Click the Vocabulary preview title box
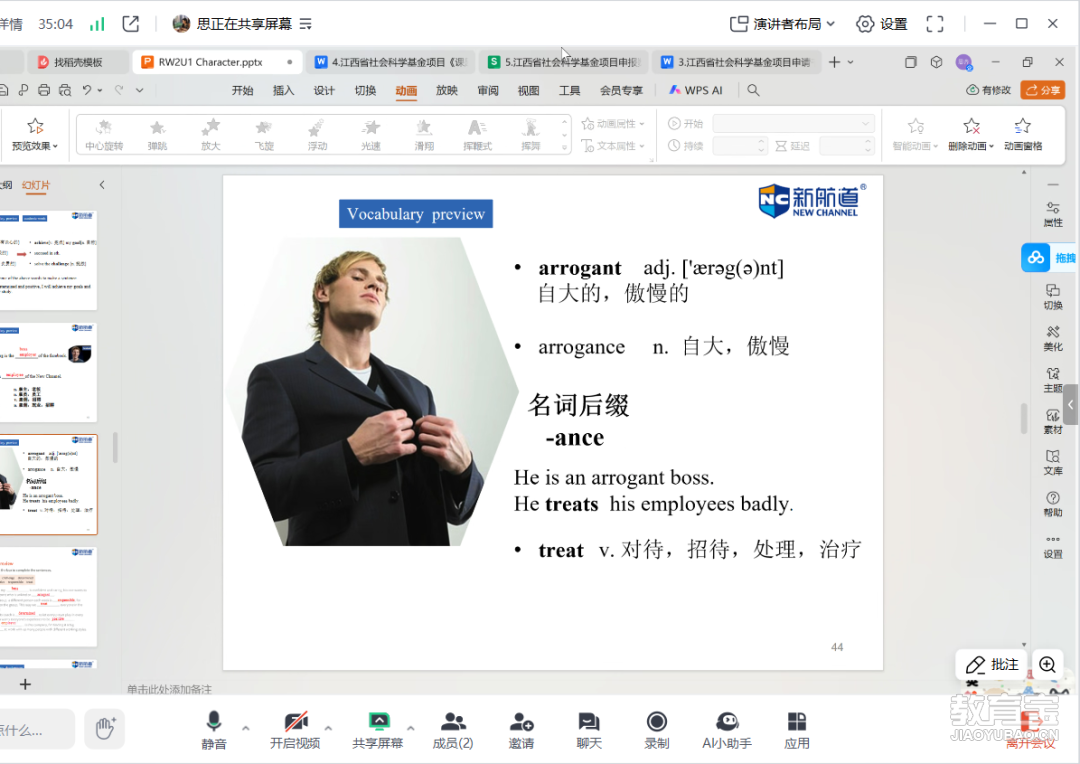Viewport: 1080px width, 764px height. (415, 214)
